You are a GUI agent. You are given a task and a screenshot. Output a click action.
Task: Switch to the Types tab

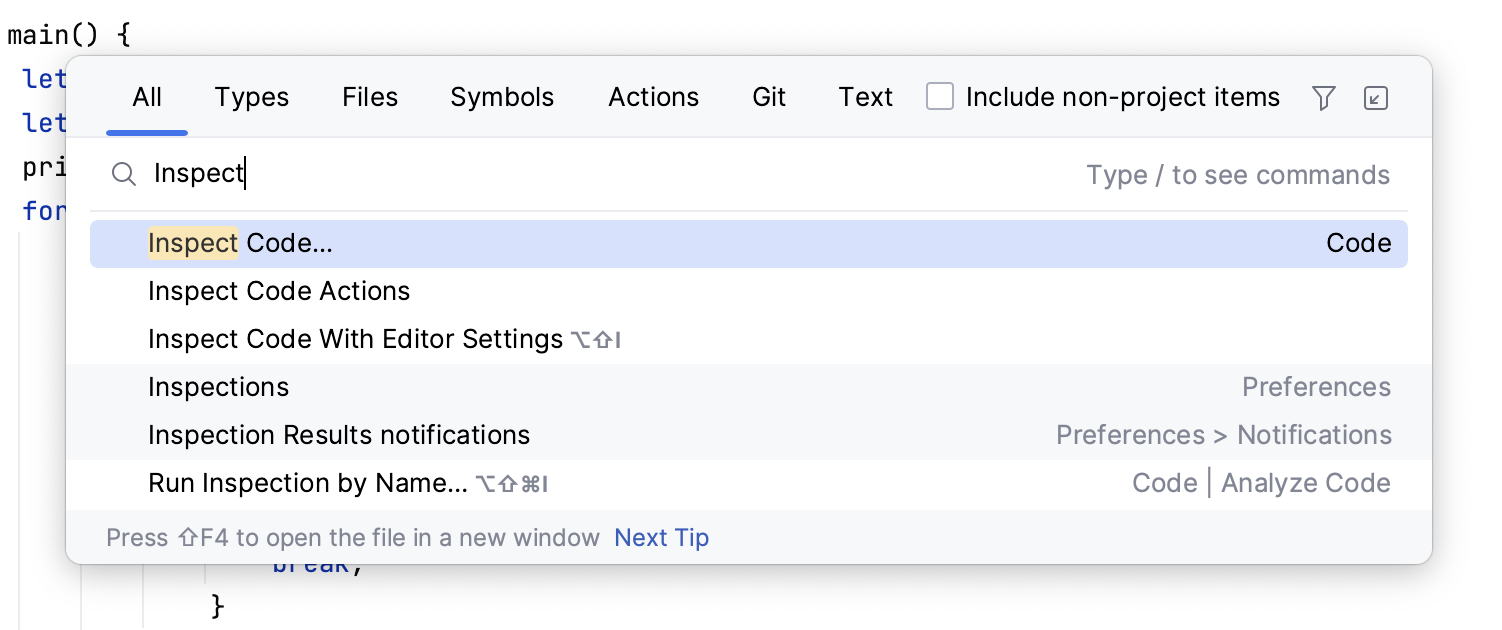pyautogui.click(x=251, y=97)
